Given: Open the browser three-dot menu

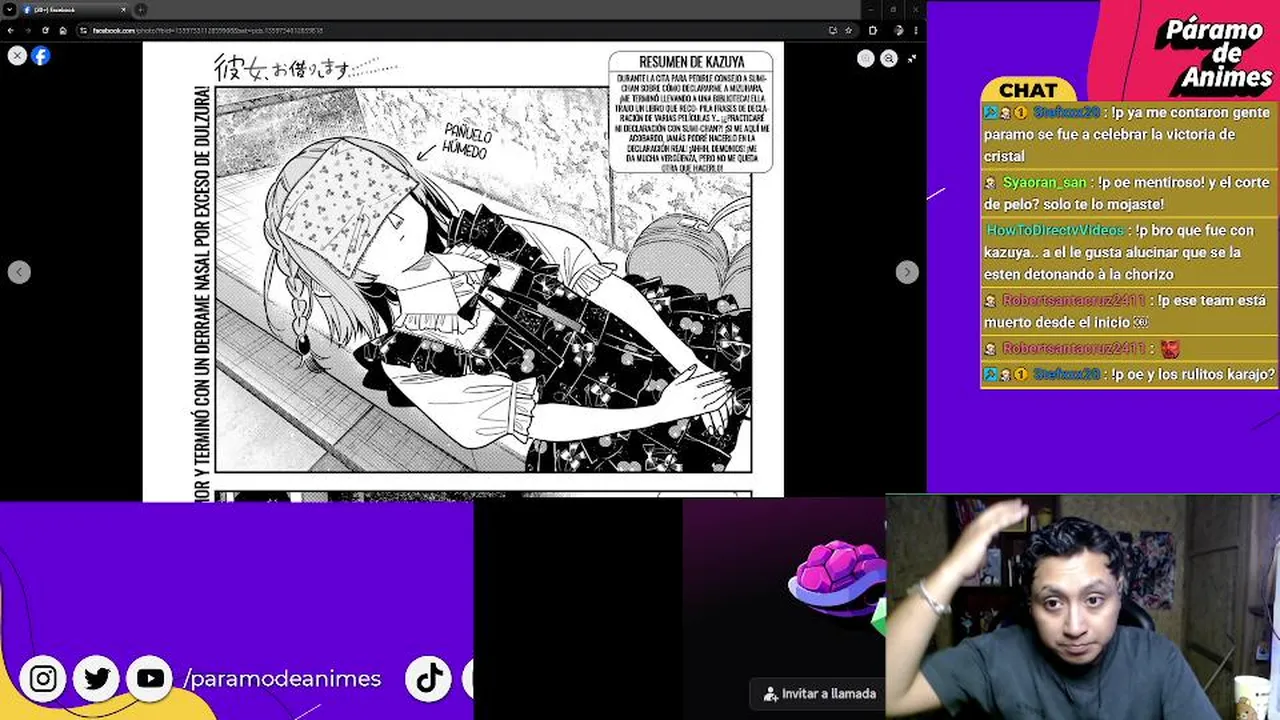Looking at the screenshot, I should pyautogui.click(x=916, y=30).
